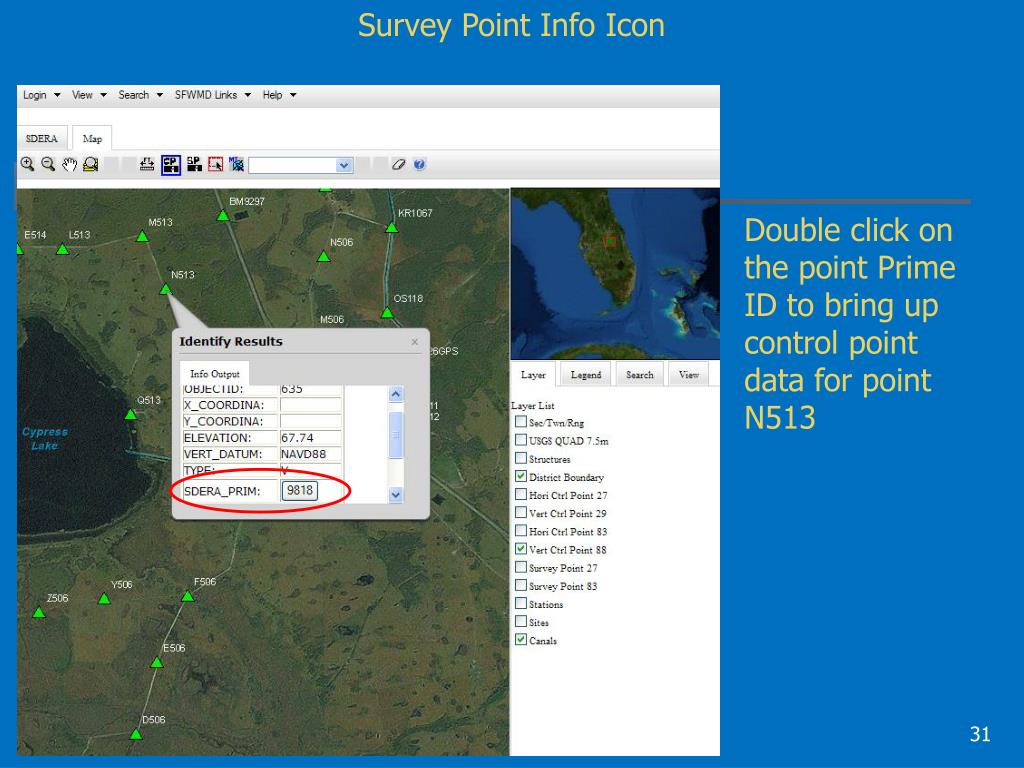Click the D506 point triangle
The image size is (1024, 768).
136,734
